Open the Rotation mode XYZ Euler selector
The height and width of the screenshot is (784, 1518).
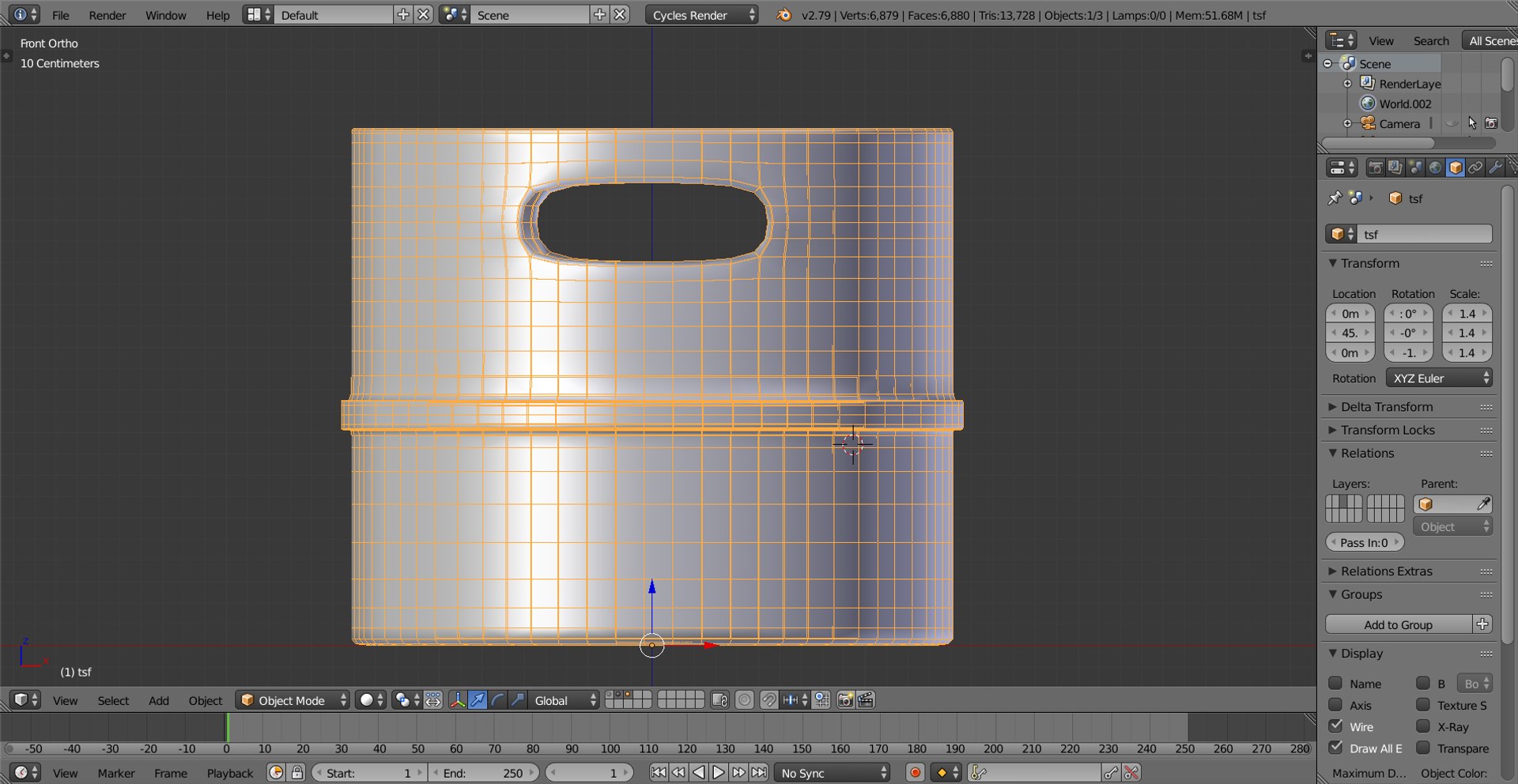coord(1439,379)
